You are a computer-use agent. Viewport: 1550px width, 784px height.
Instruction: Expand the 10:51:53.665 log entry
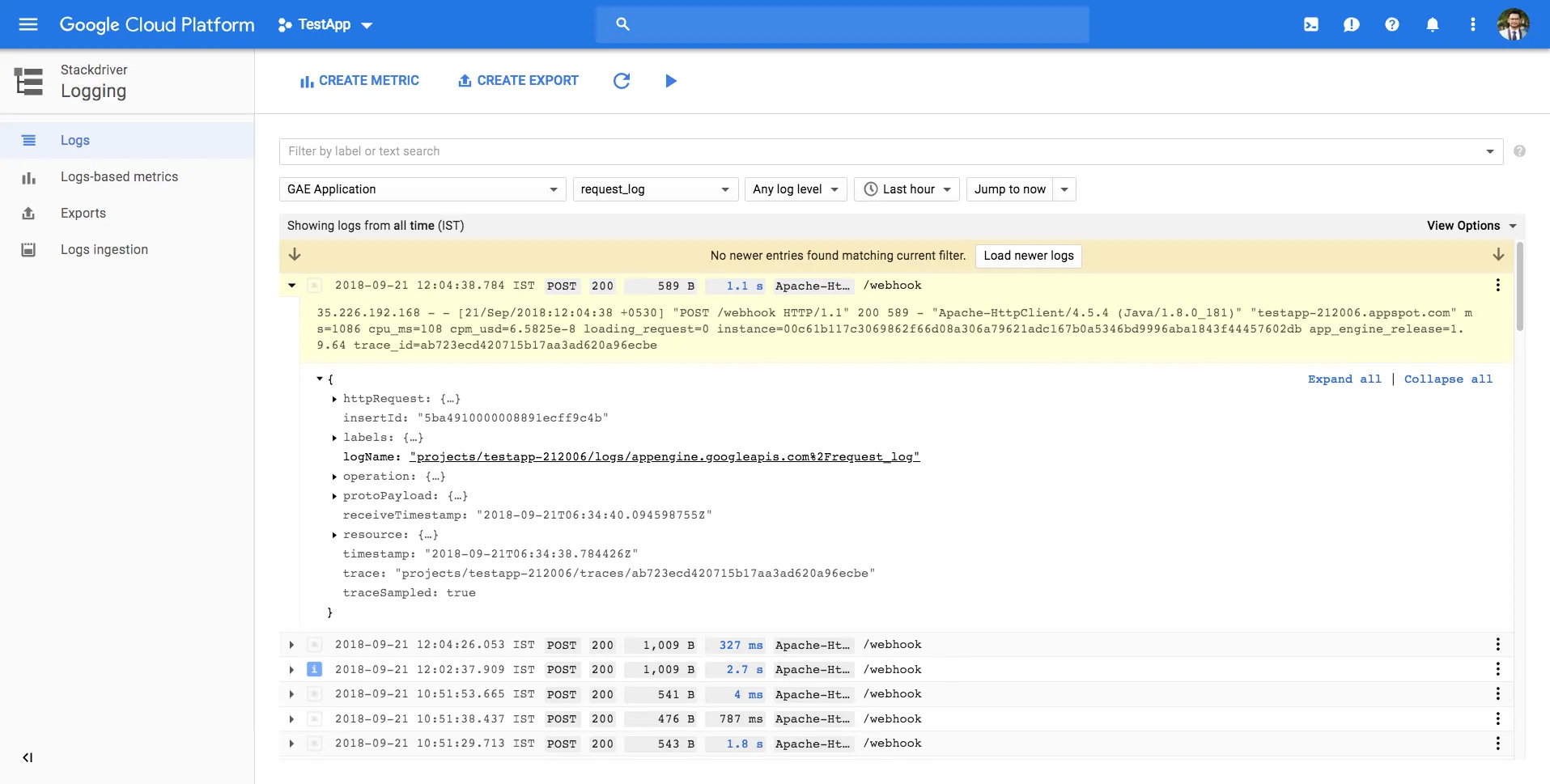click(292, 694)
